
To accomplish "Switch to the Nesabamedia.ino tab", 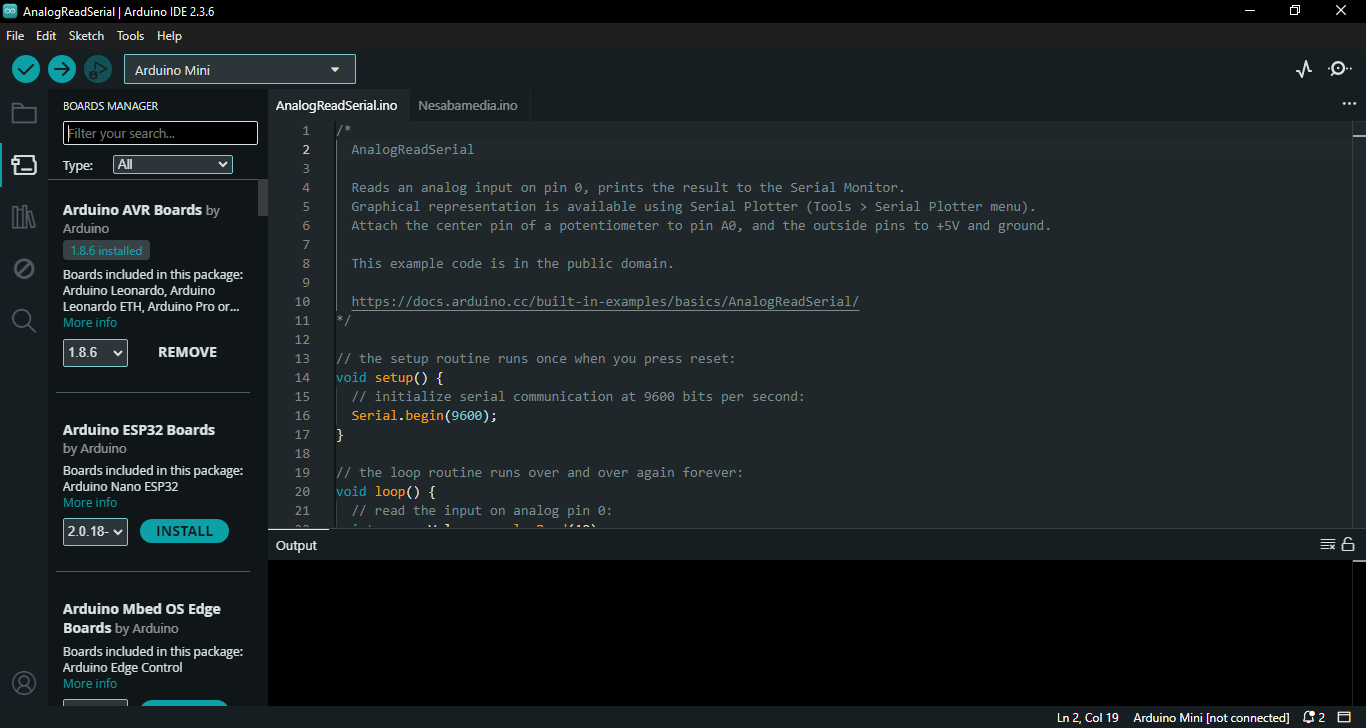I will coord(468,106).
